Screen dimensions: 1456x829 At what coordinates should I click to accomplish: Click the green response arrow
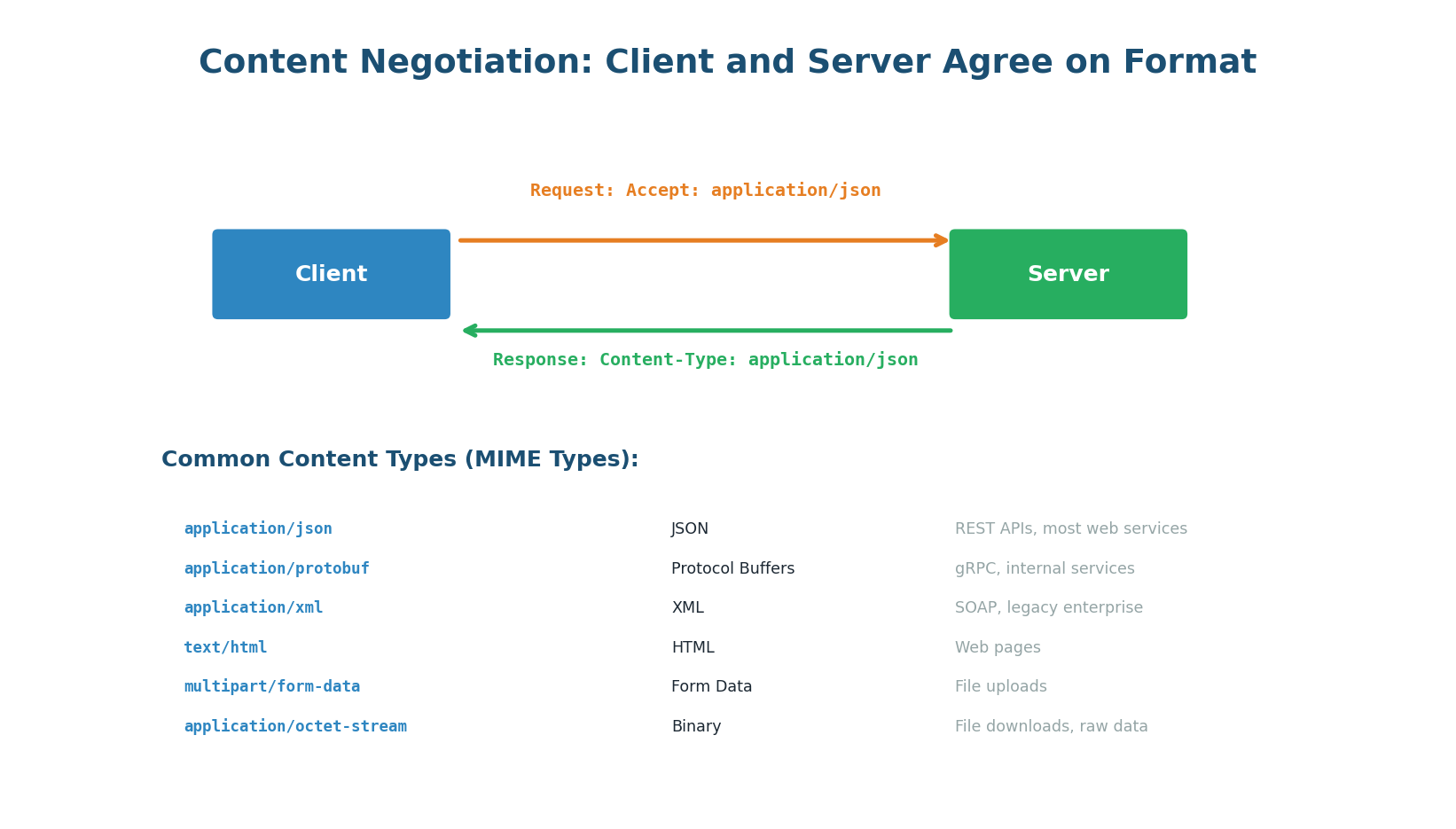705,329
